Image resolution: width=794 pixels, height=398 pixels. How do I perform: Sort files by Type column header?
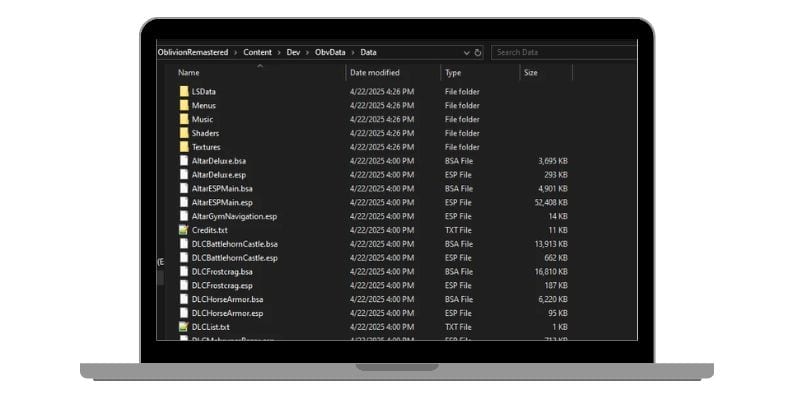pos(453,72)
